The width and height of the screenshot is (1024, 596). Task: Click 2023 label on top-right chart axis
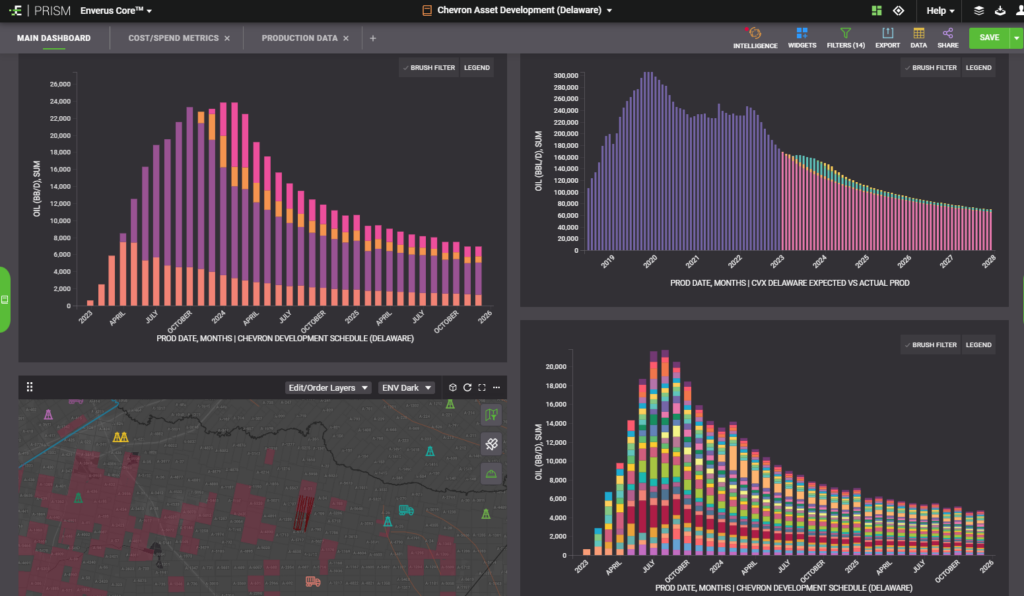coord(777,261)
